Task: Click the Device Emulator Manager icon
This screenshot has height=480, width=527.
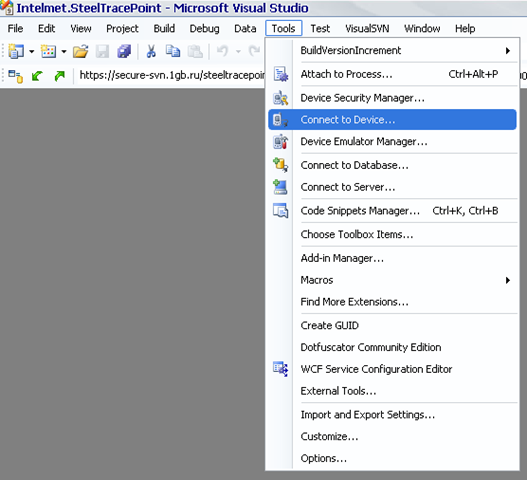Action: coord(281,142)
